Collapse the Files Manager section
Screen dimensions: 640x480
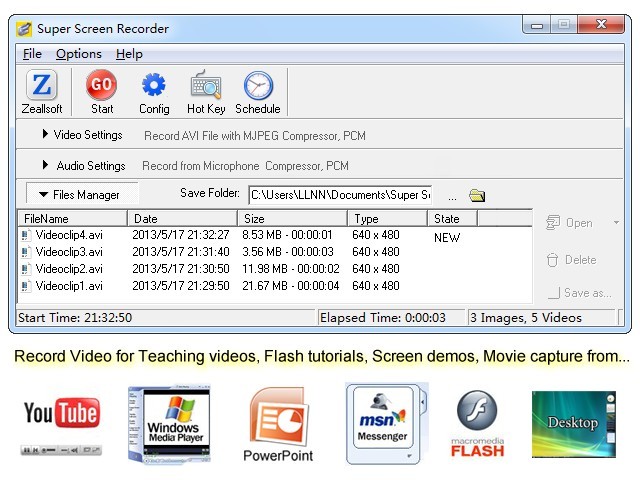pos(80,195)
